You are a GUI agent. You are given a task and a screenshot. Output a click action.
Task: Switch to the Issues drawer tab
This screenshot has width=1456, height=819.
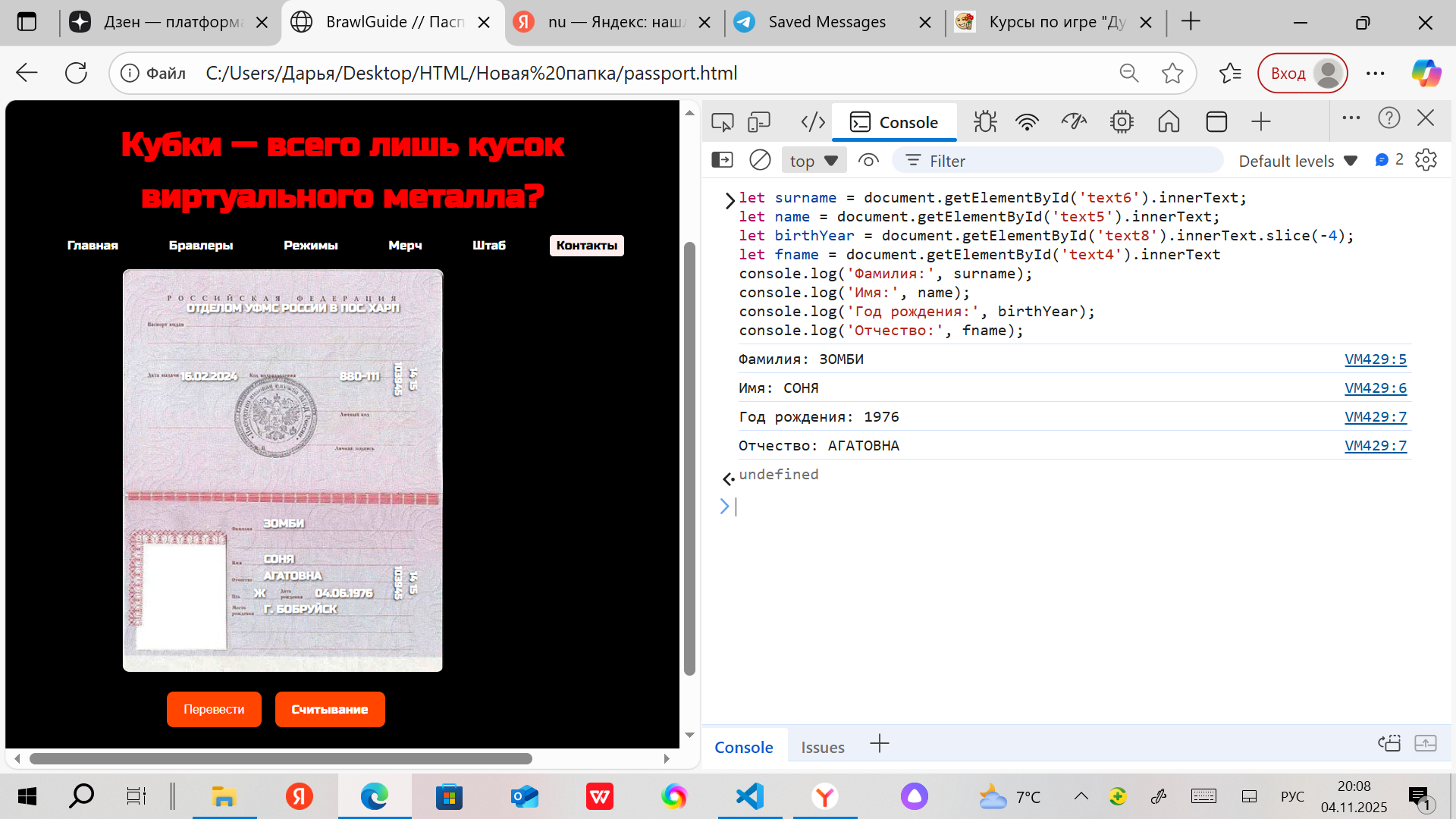point(822,747)
